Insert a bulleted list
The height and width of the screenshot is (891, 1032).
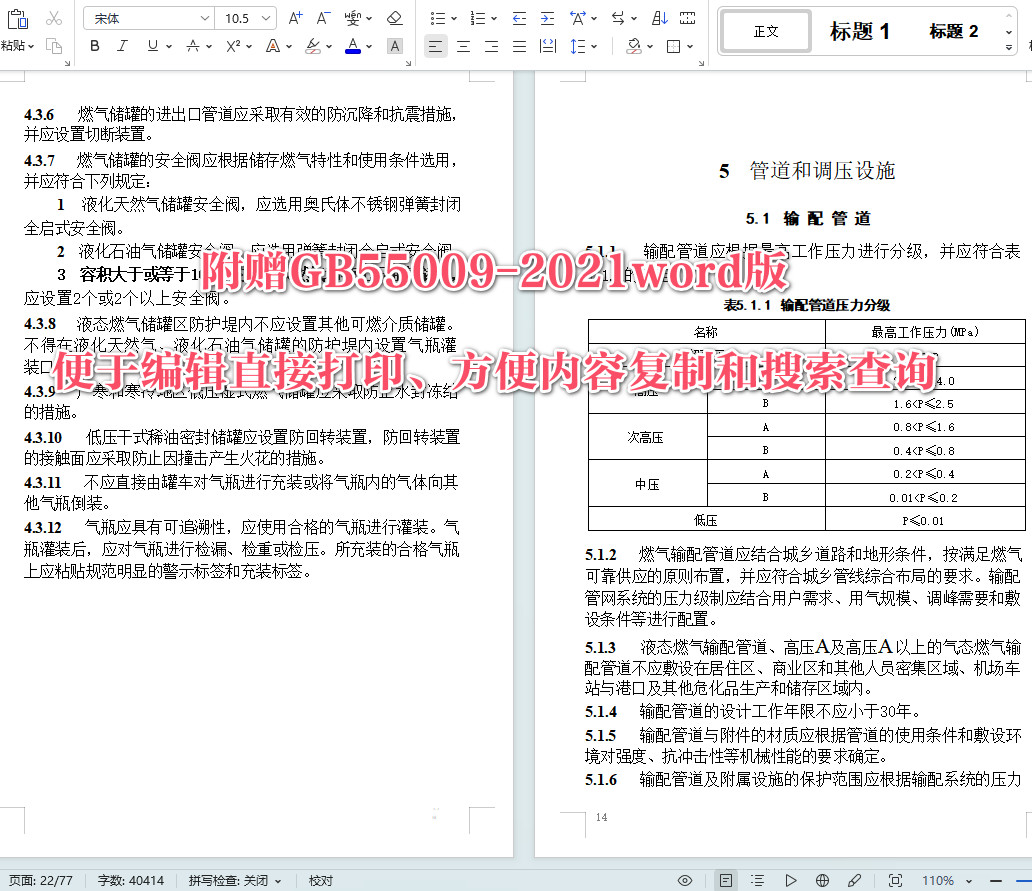click(x=439, y=18)
